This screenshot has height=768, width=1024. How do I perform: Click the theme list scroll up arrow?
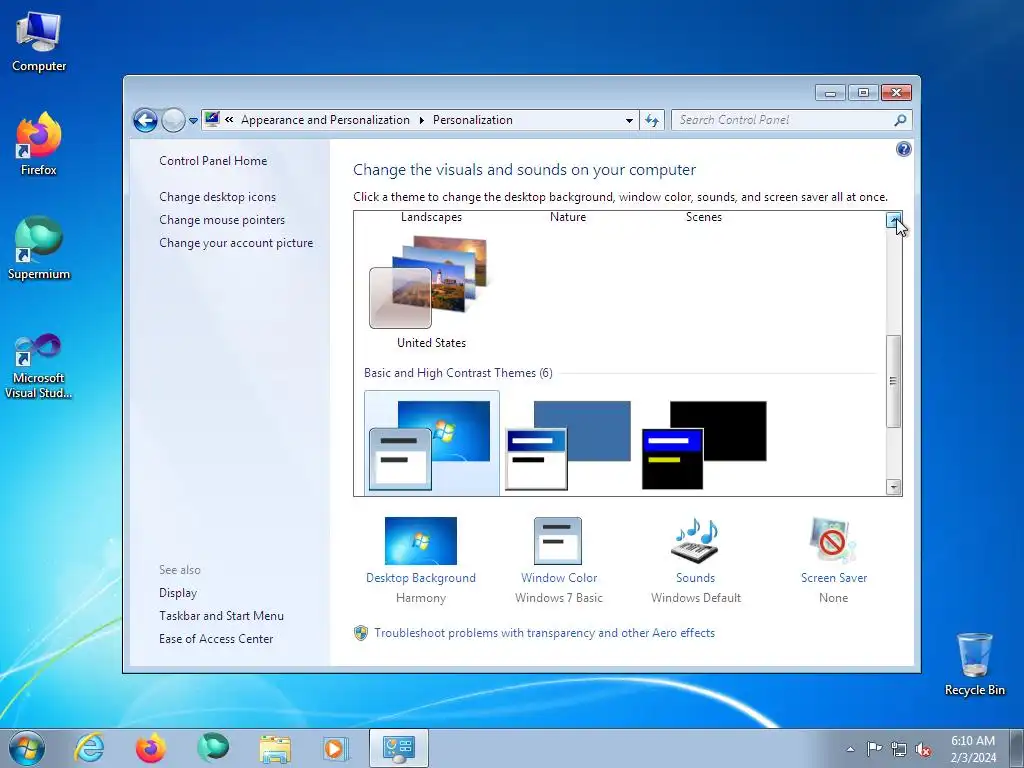(893, 220)
